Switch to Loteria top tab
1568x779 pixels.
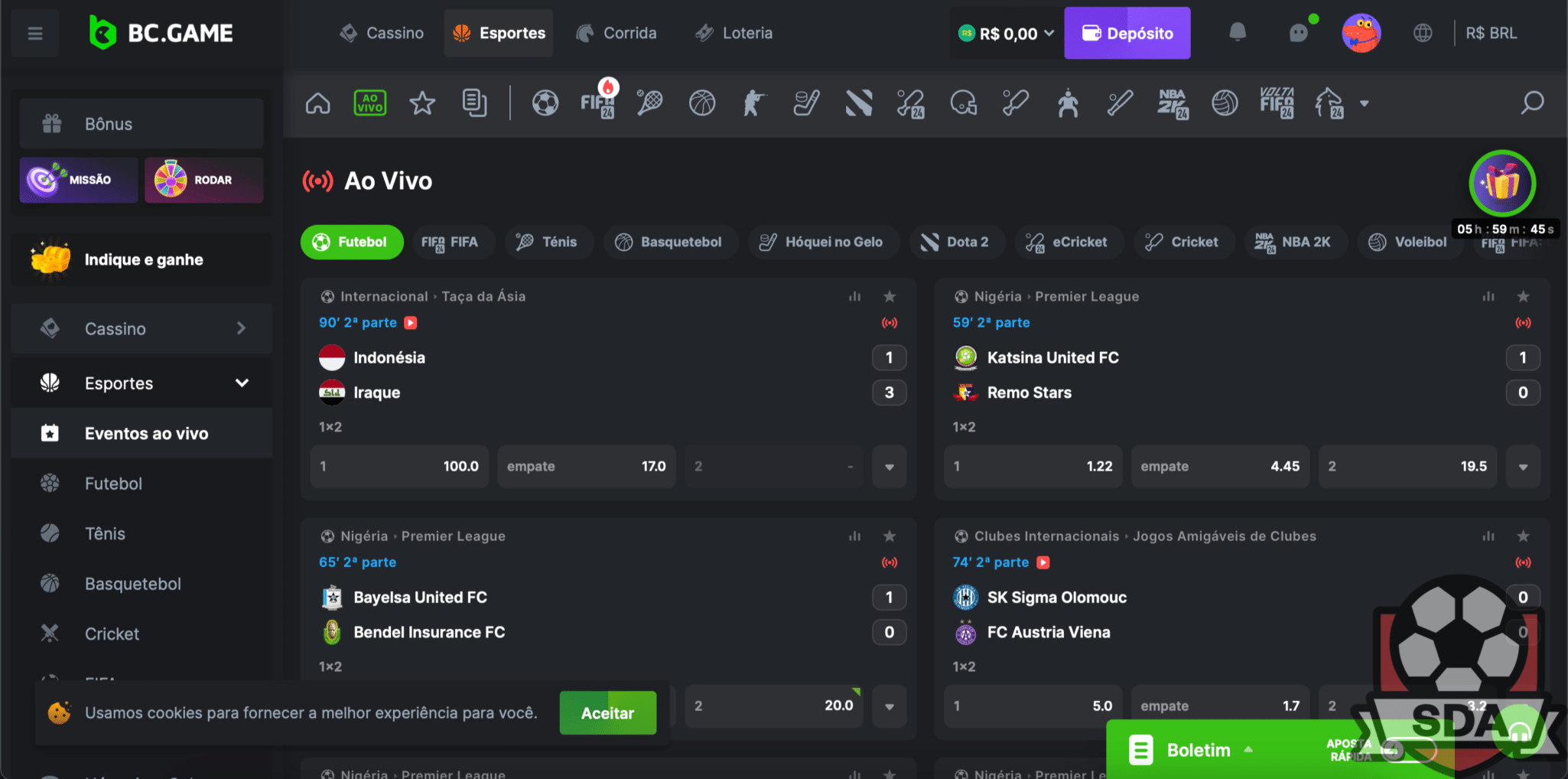tap(734, 33)
